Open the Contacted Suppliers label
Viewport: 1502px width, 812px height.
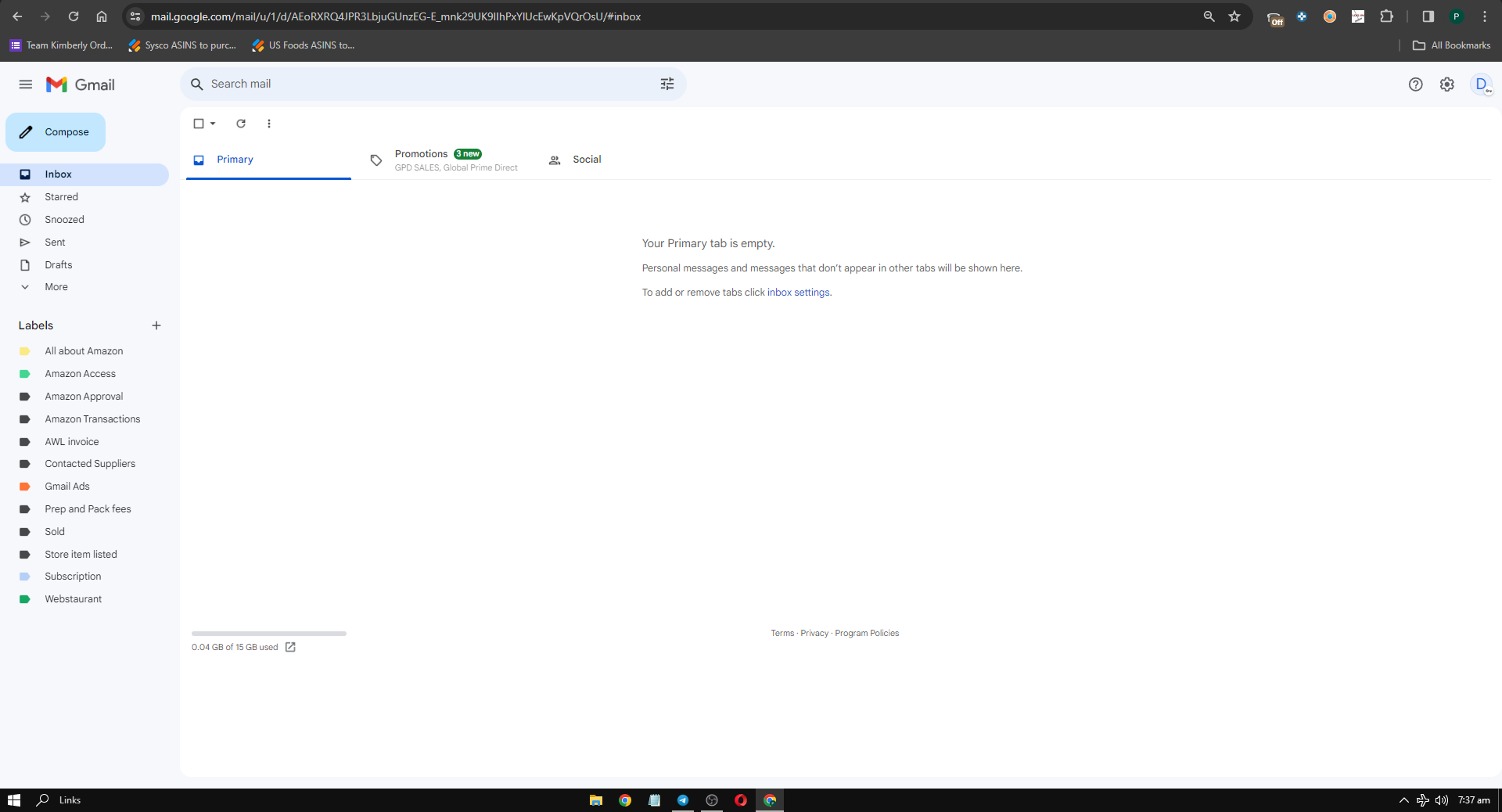tap(84, 464)
